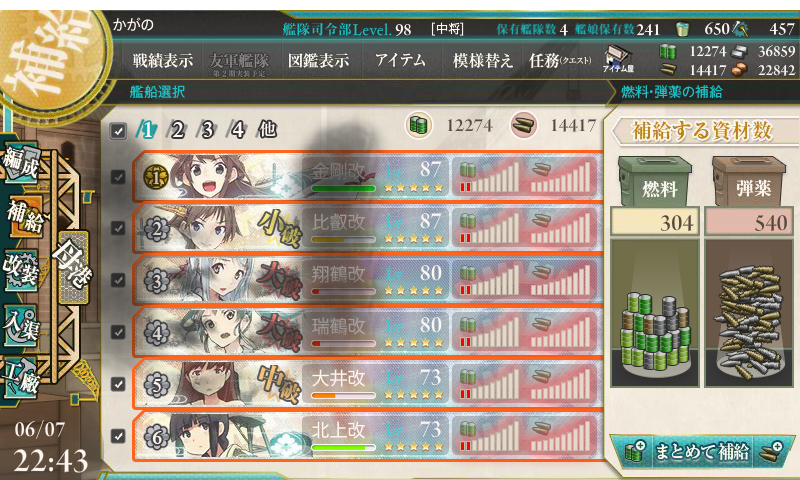Open the 編成 fleet composition side icon
This screenshot has height=480, width=800.
click(21, 163)
